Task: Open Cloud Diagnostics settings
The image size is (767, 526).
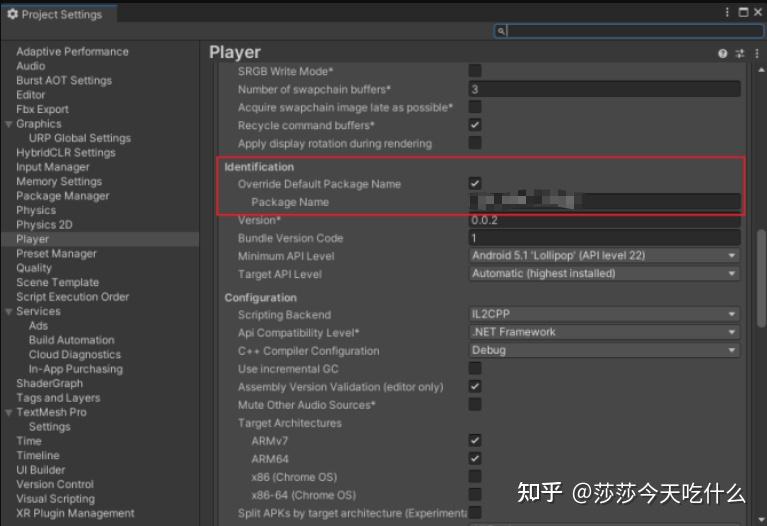Action: [x=75, y=355]
